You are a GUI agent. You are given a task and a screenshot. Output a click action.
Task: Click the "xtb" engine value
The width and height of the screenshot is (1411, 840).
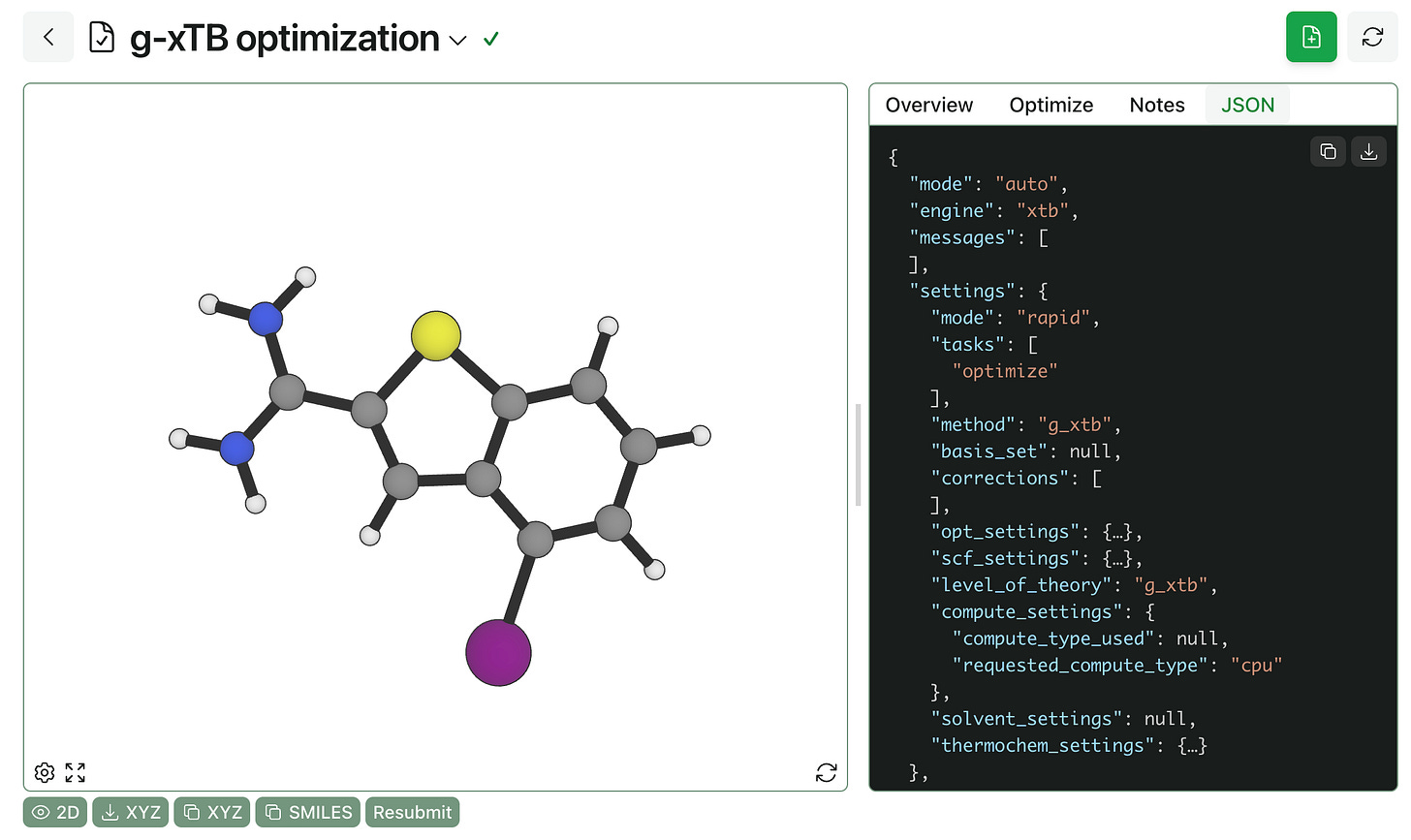click(1042, 211)
